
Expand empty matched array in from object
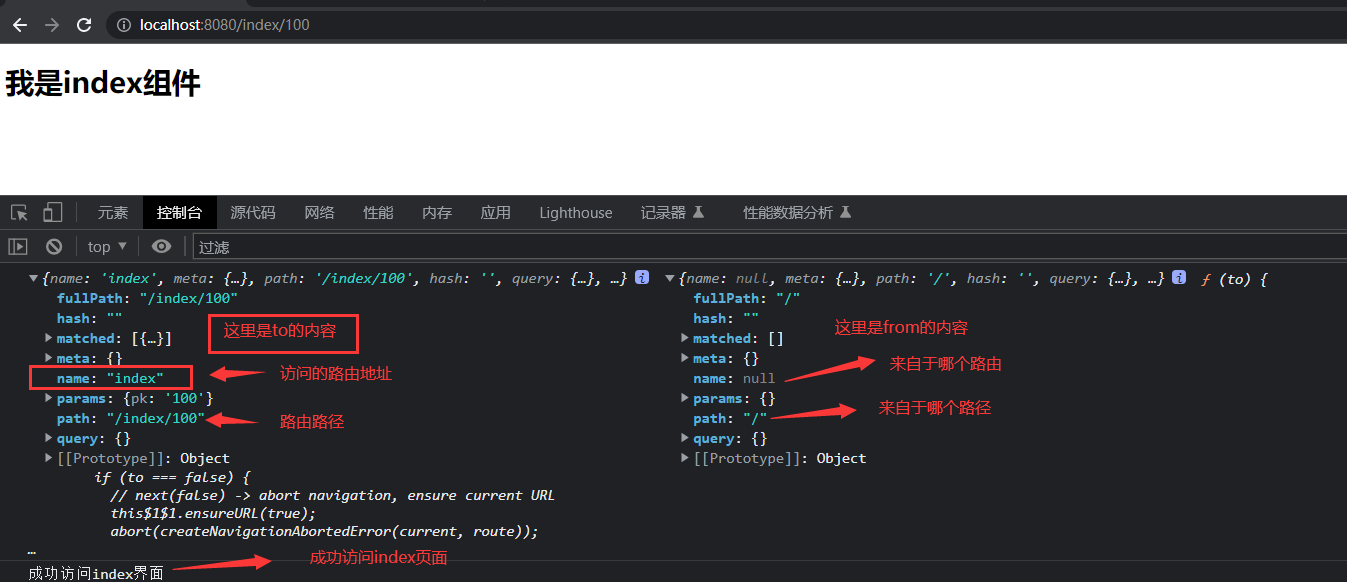click(x=685, y=338)
